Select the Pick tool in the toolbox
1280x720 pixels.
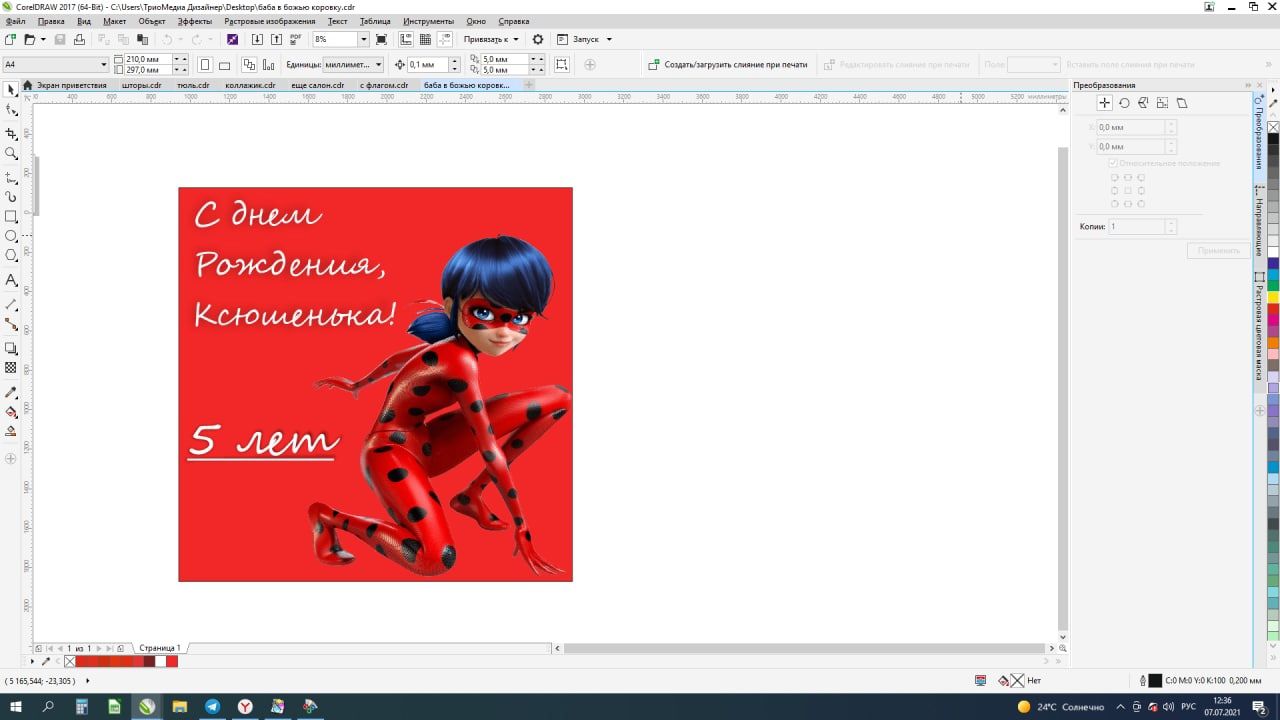coord(11,90)
